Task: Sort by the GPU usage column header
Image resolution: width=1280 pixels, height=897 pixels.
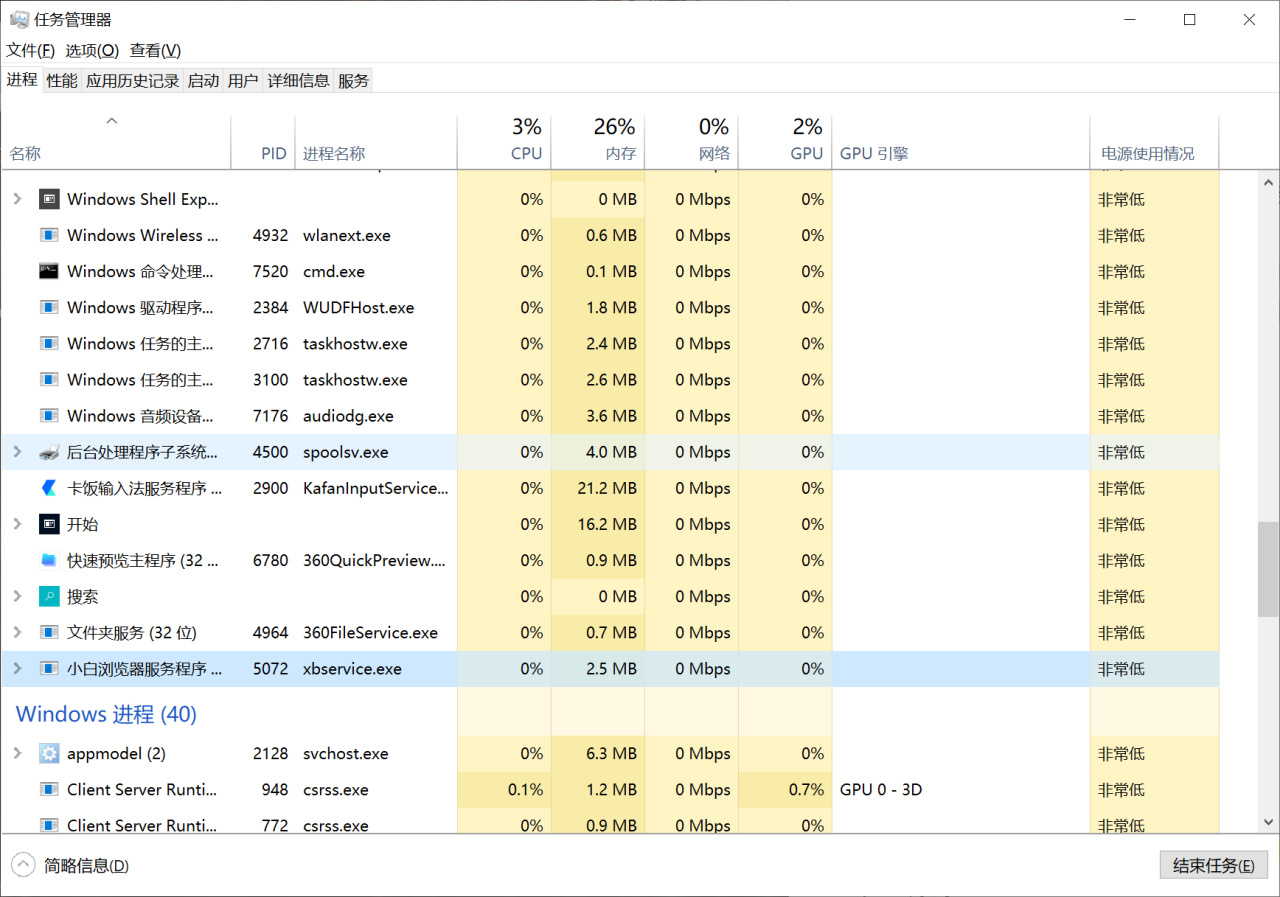Action: point(785,142)
